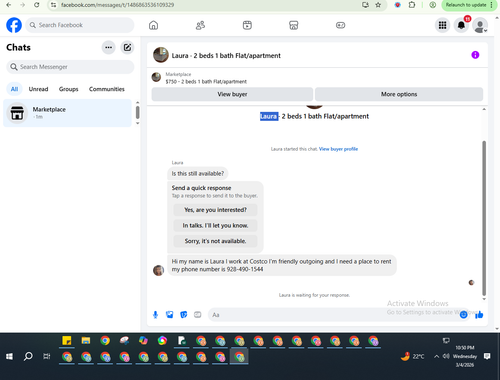Screen dimensions: 500x380
Task: Click Relaunch to update button
Action: coord(466,5)
